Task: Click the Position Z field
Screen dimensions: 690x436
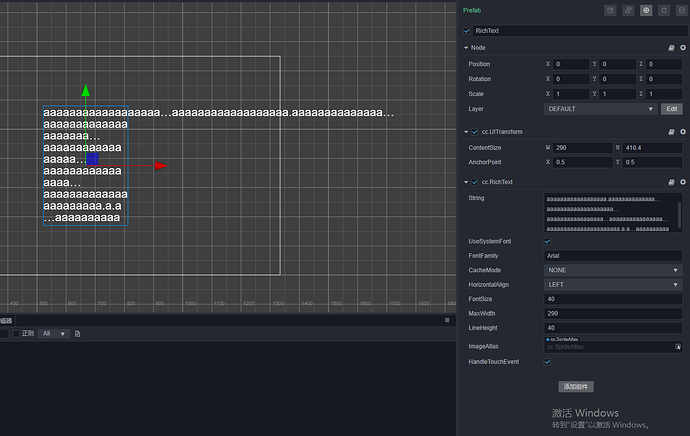Action: point(664,64)
